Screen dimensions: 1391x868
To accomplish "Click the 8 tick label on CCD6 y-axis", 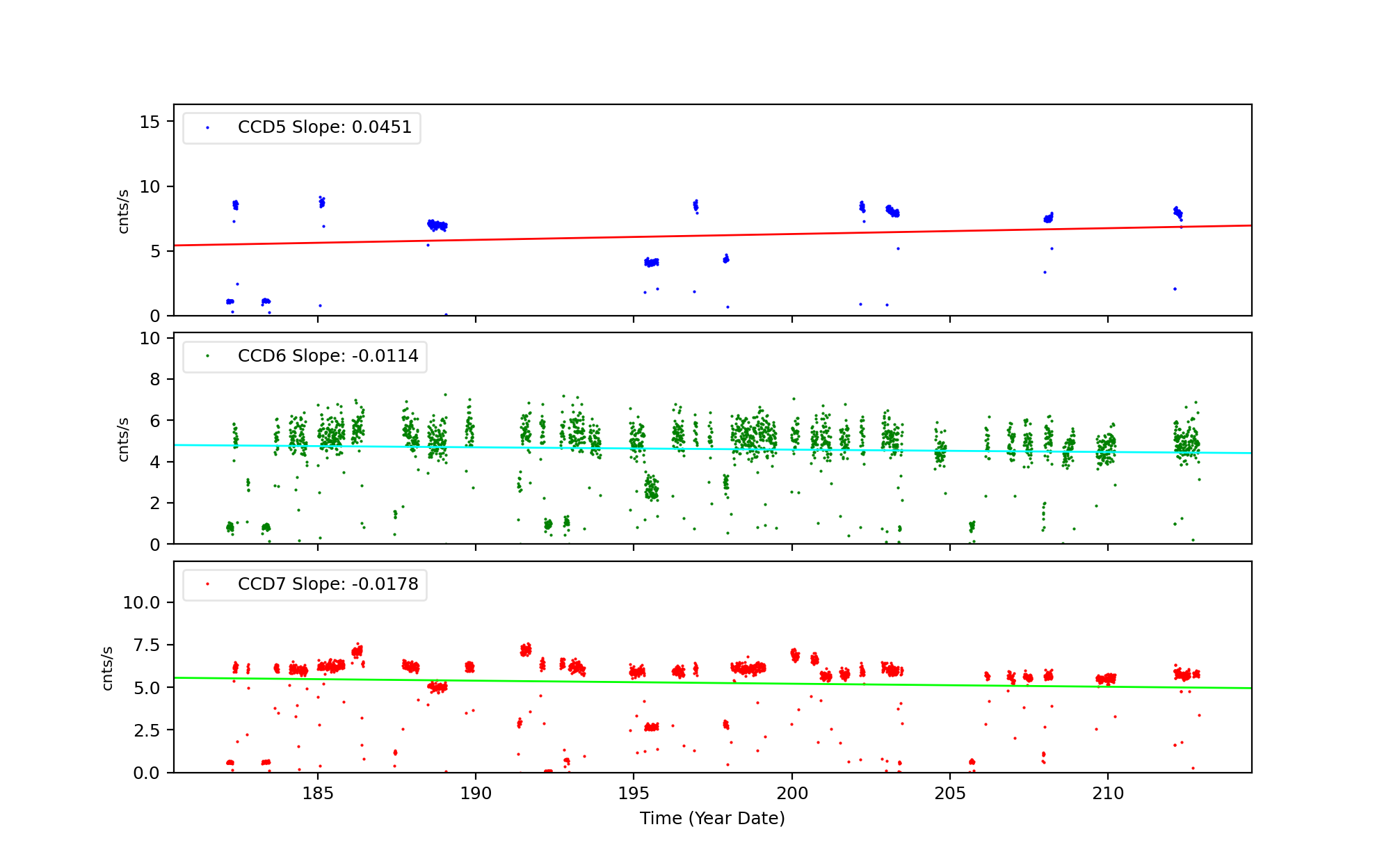I will 154,380.
